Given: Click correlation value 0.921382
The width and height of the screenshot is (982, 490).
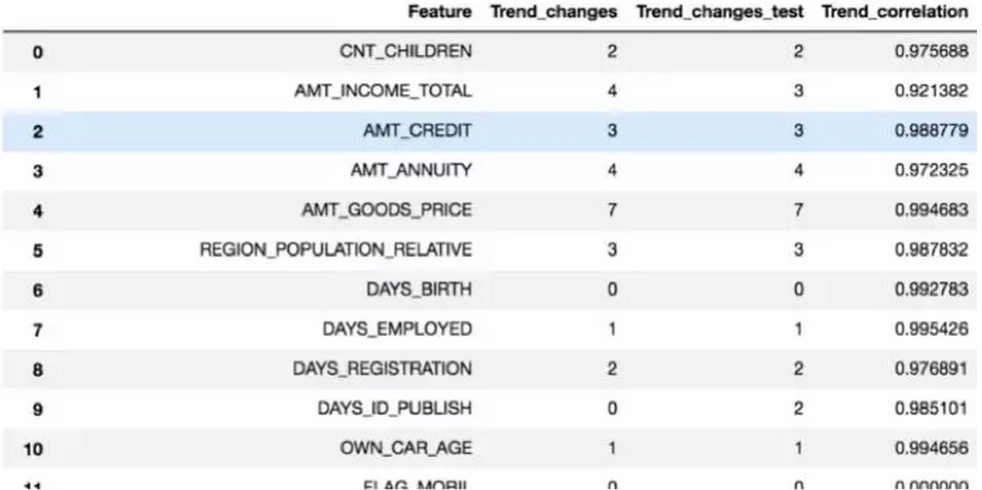Looking at the screenshot, I should tap(931, 91).
